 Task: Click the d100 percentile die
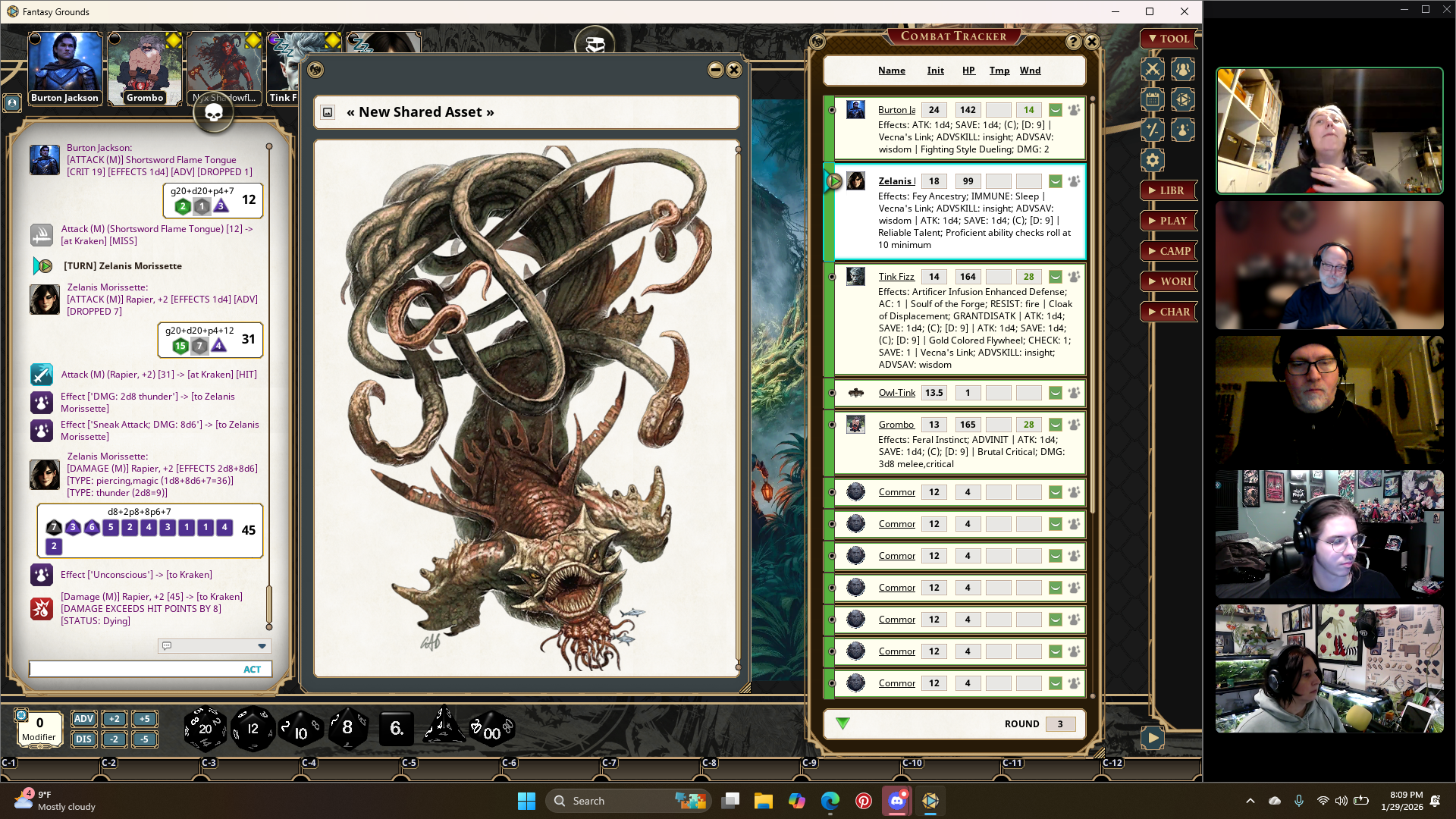[491, 730]
